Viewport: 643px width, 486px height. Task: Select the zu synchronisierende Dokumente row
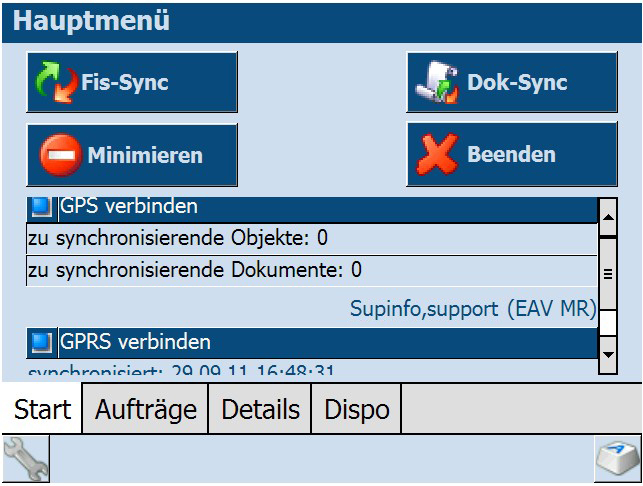point(312,271)
